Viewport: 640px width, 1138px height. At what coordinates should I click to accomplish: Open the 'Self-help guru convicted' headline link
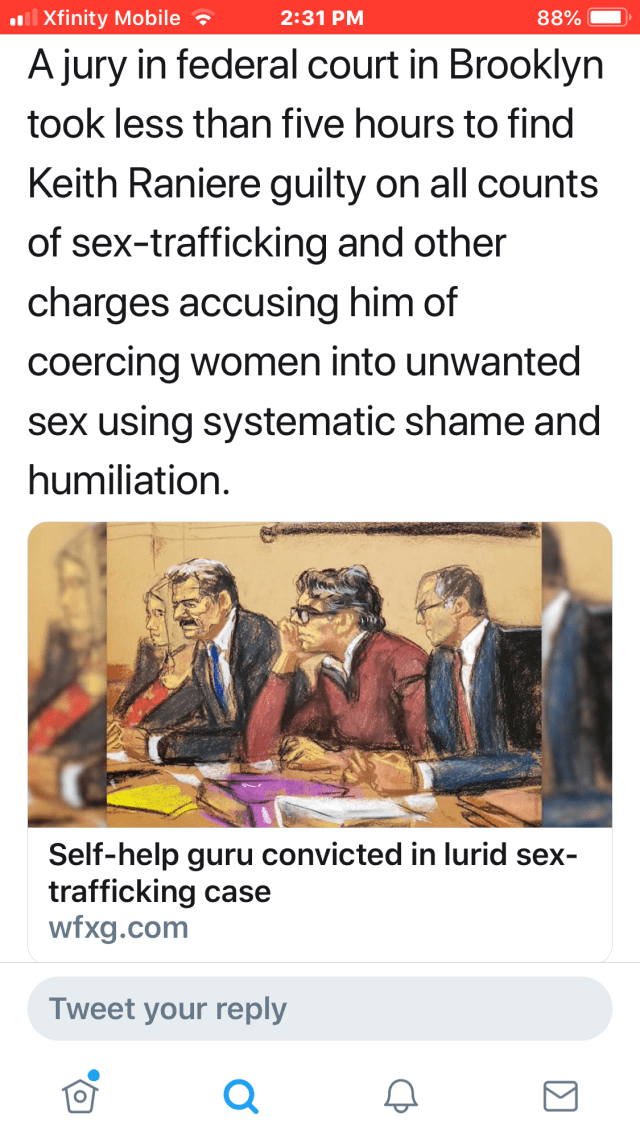313,872
